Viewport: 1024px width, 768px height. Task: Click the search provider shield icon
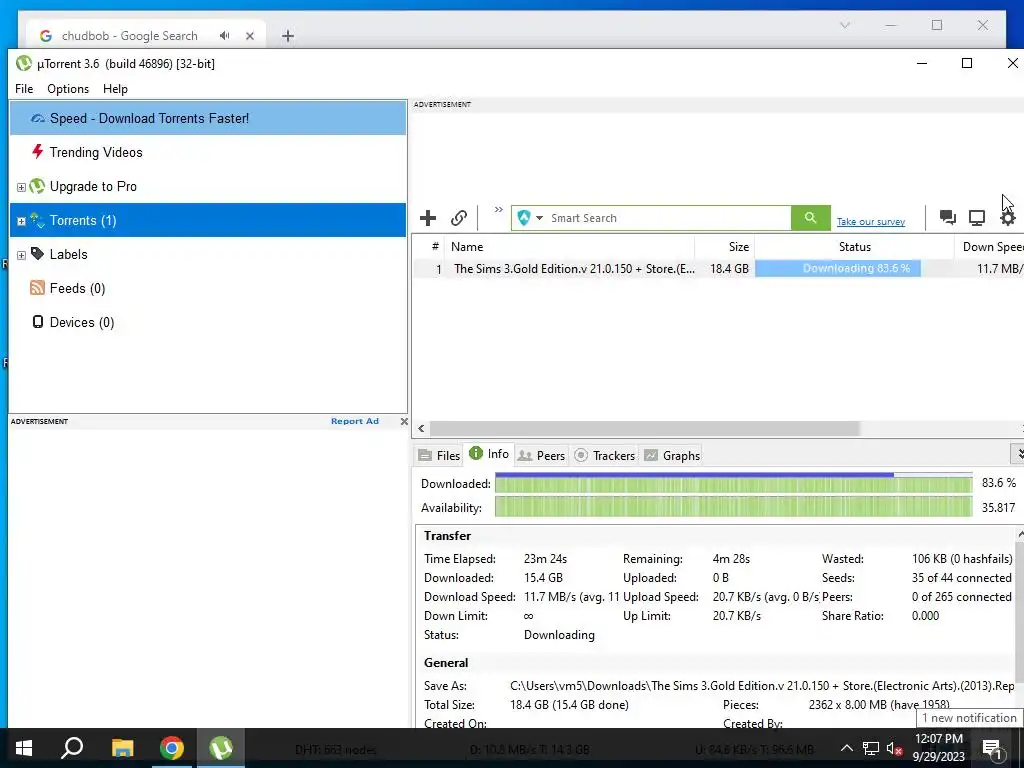tap(524, 218)
